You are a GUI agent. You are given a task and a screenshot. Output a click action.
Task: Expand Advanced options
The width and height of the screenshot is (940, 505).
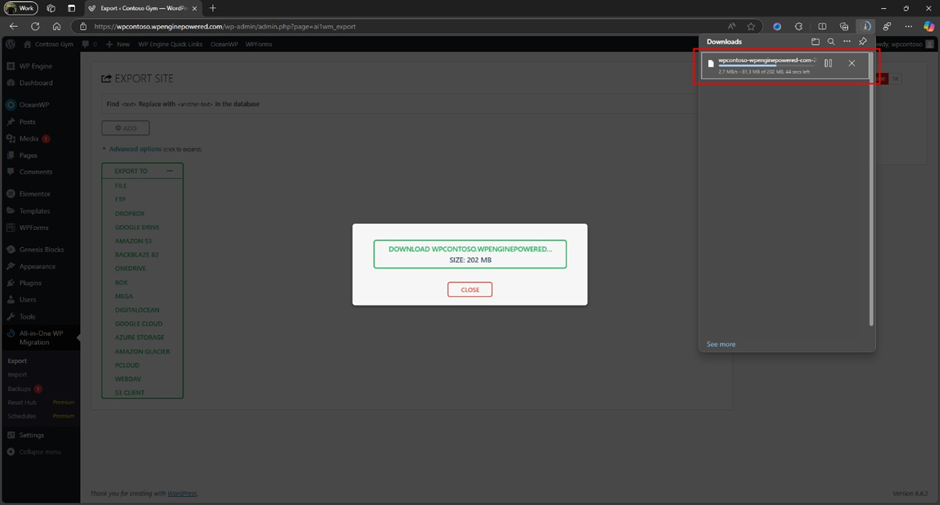click(135, 149)
